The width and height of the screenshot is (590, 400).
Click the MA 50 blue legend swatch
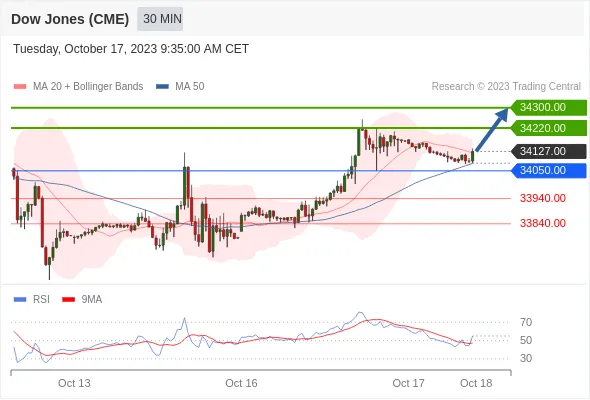click(162, 87)
